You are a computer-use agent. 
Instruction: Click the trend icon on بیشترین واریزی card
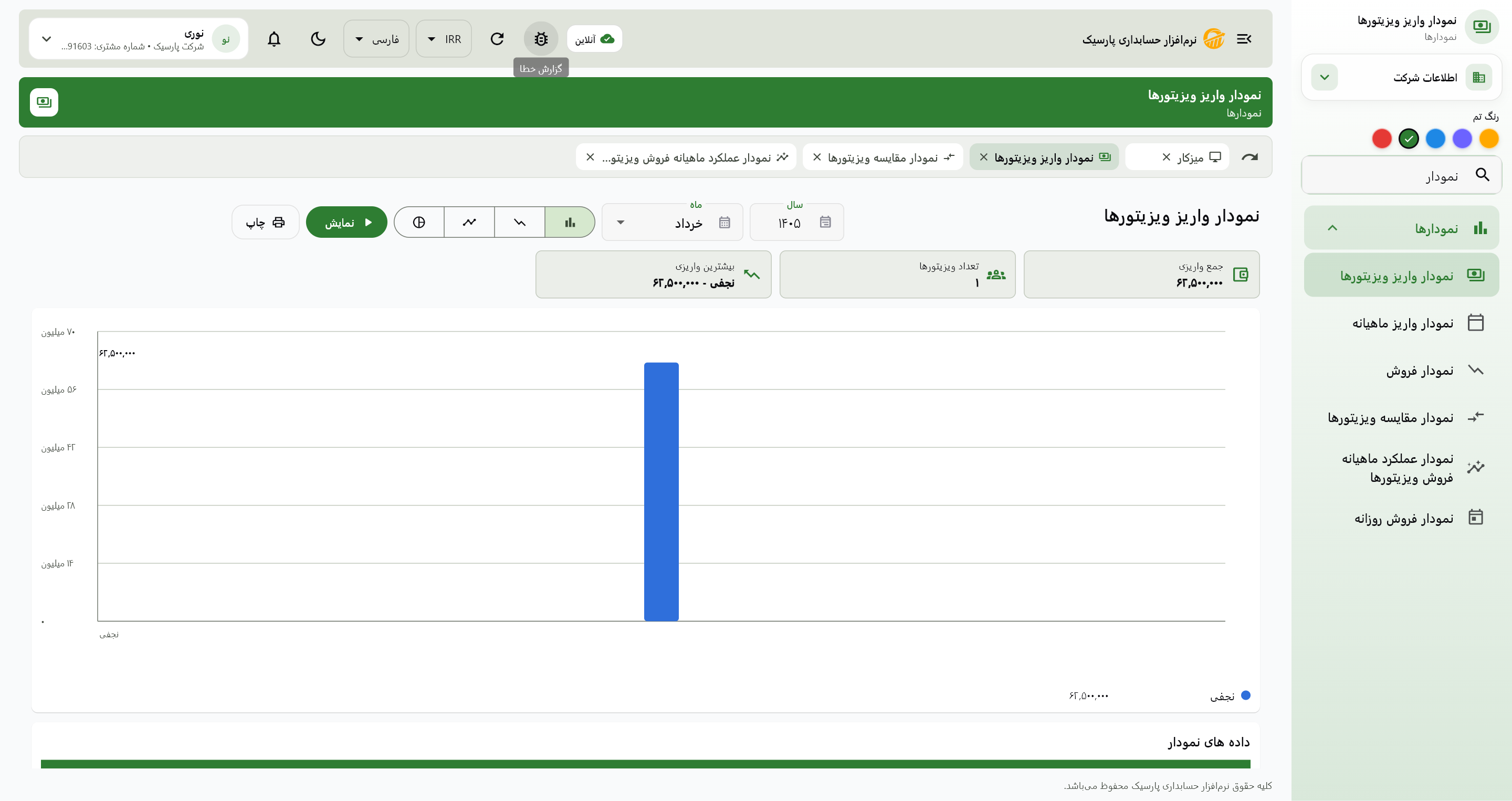pos(751,274)
